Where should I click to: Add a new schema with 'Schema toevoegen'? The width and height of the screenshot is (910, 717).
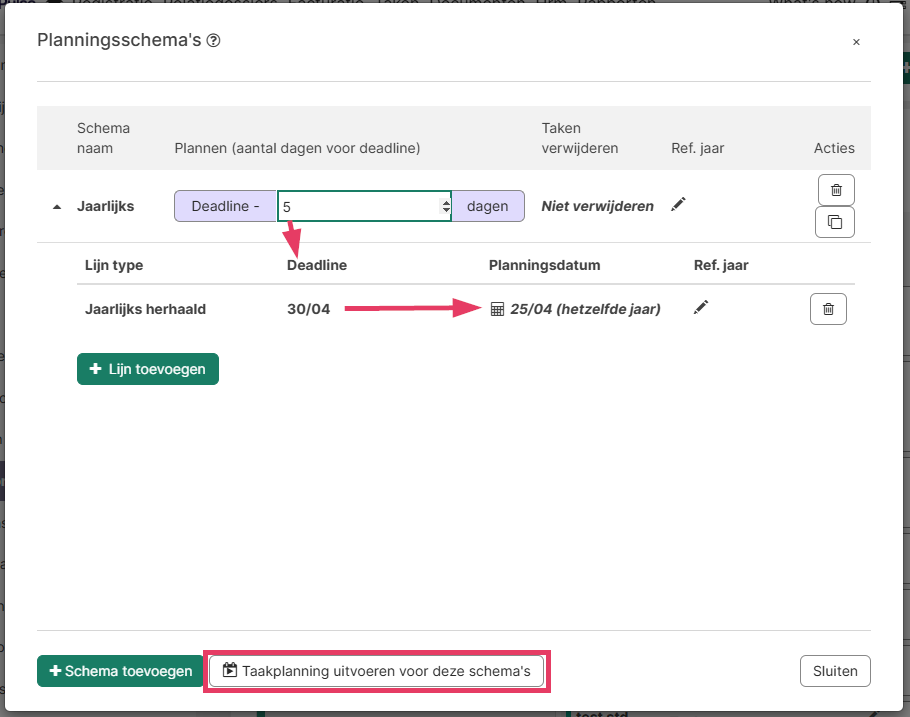click(120, 671)
